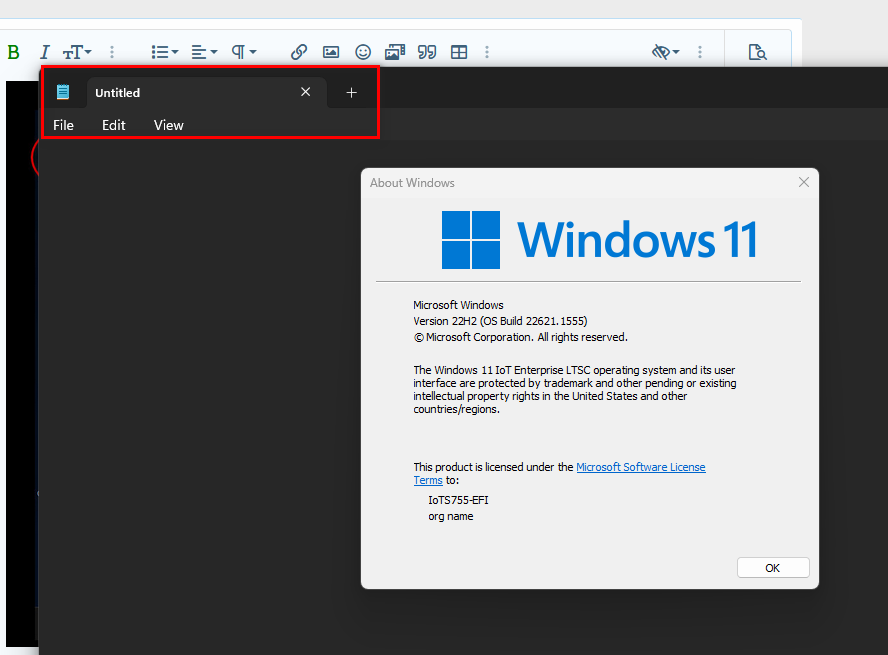
Task: Insert an image from editor toolbar
Action: 331,52
